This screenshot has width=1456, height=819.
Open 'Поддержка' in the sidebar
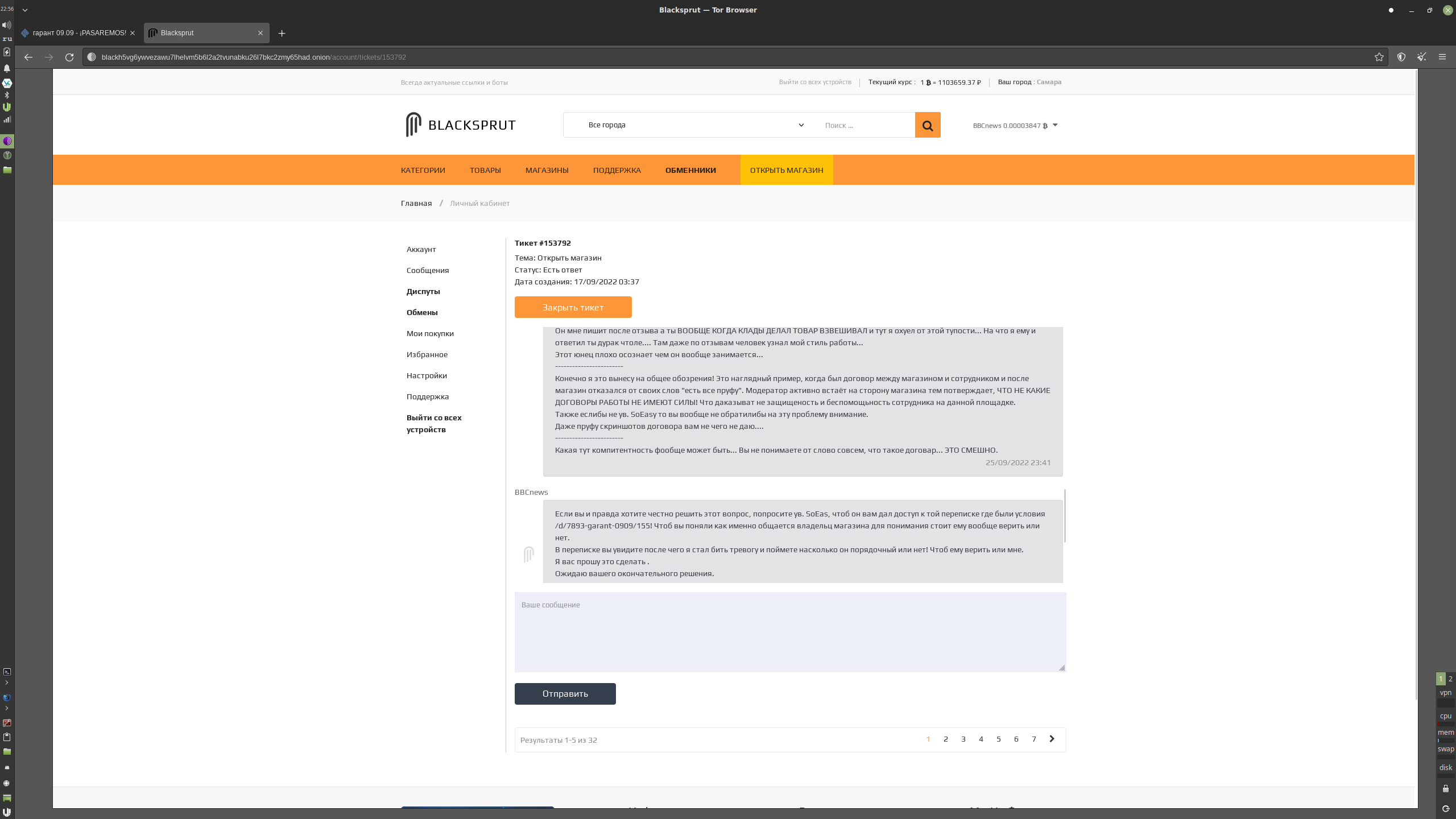coord(428,396)
